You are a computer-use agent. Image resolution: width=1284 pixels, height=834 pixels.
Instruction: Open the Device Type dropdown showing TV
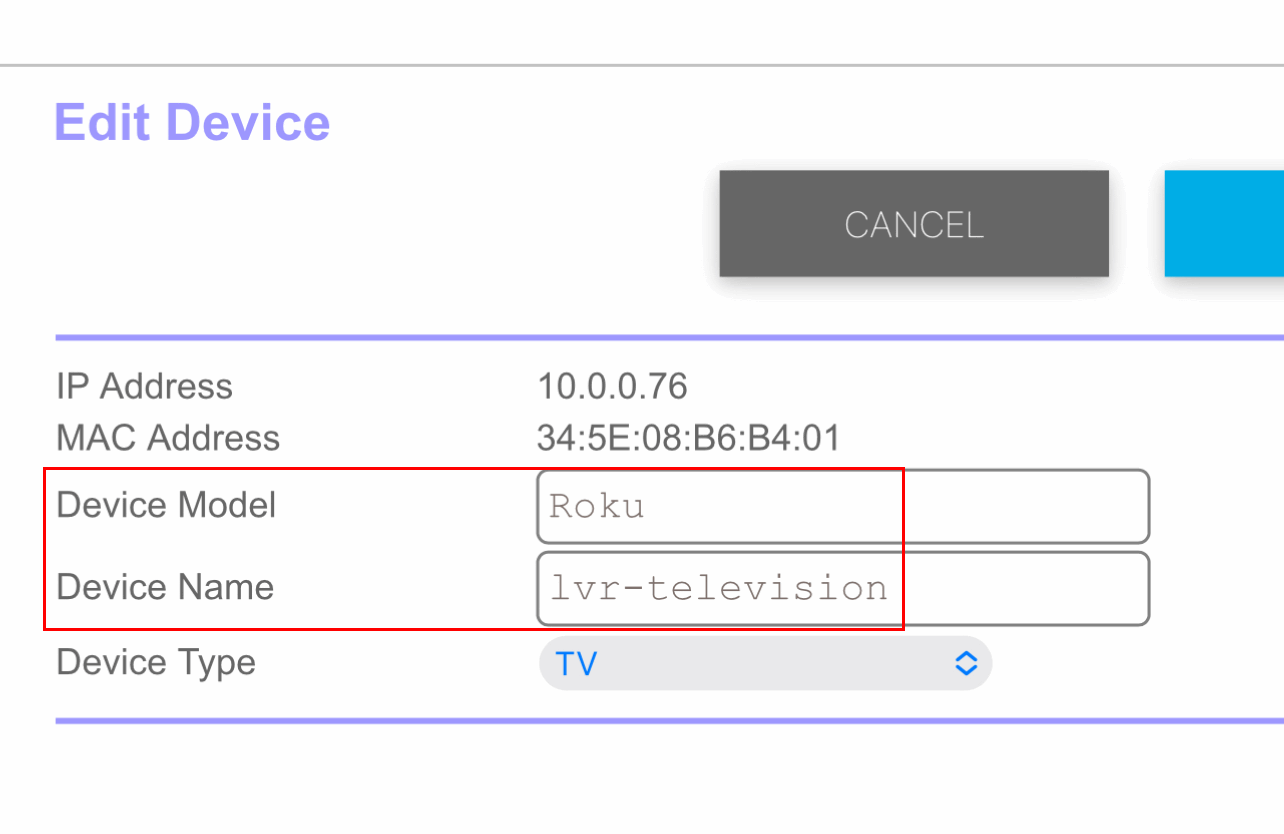(x=765, y=663)
